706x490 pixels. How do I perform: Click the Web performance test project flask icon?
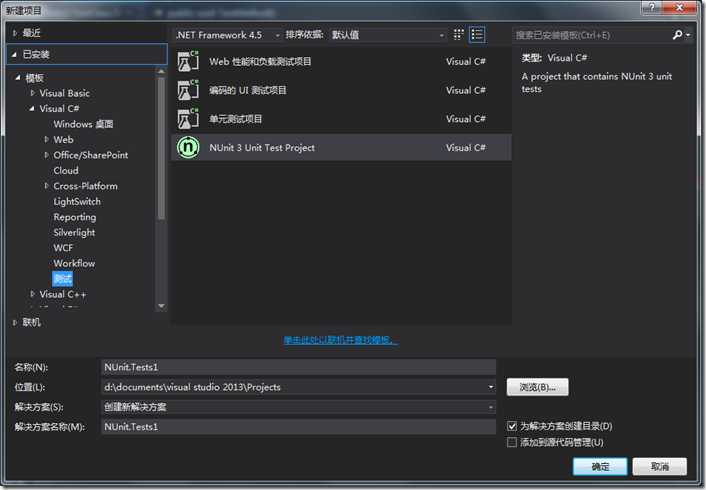click(188, 61)
